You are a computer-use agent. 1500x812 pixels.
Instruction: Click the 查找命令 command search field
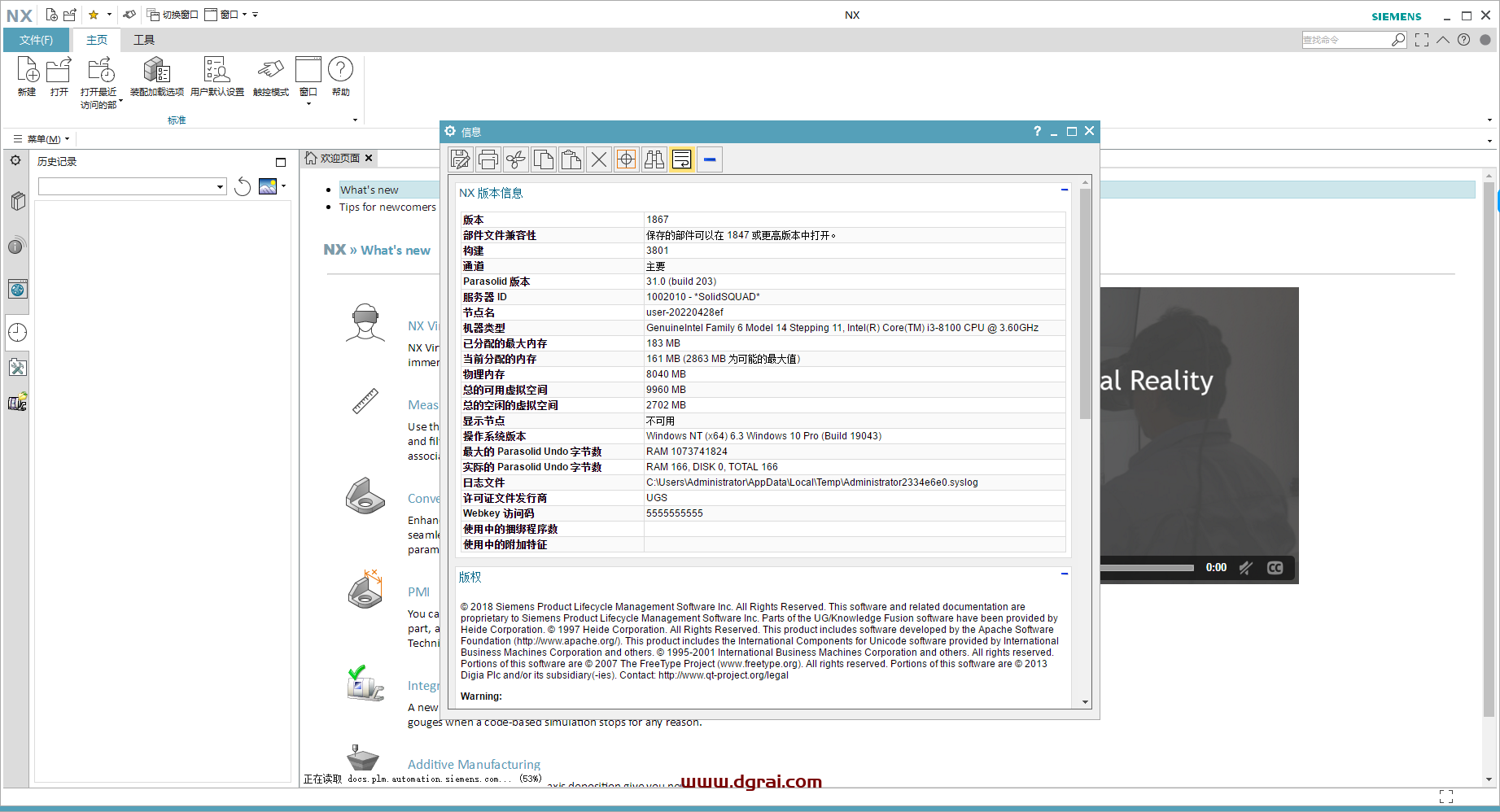[x=1348, y=40]
